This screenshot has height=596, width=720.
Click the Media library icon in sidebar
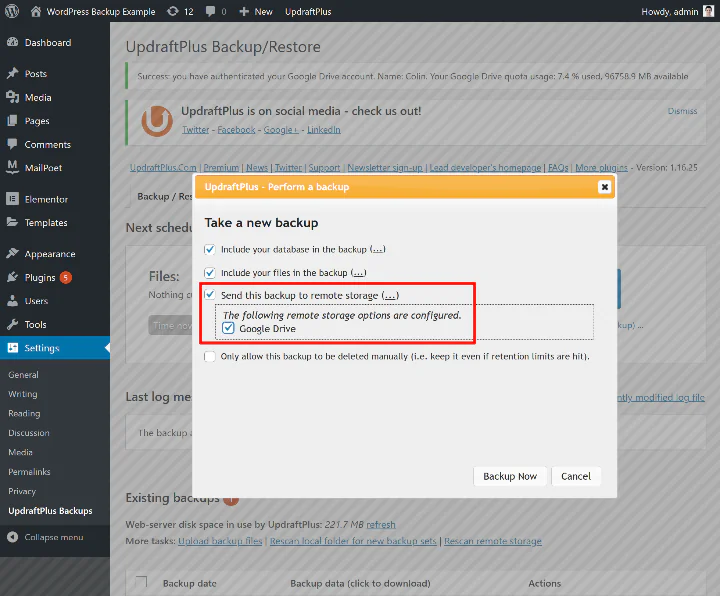click(x=12, y=97)
